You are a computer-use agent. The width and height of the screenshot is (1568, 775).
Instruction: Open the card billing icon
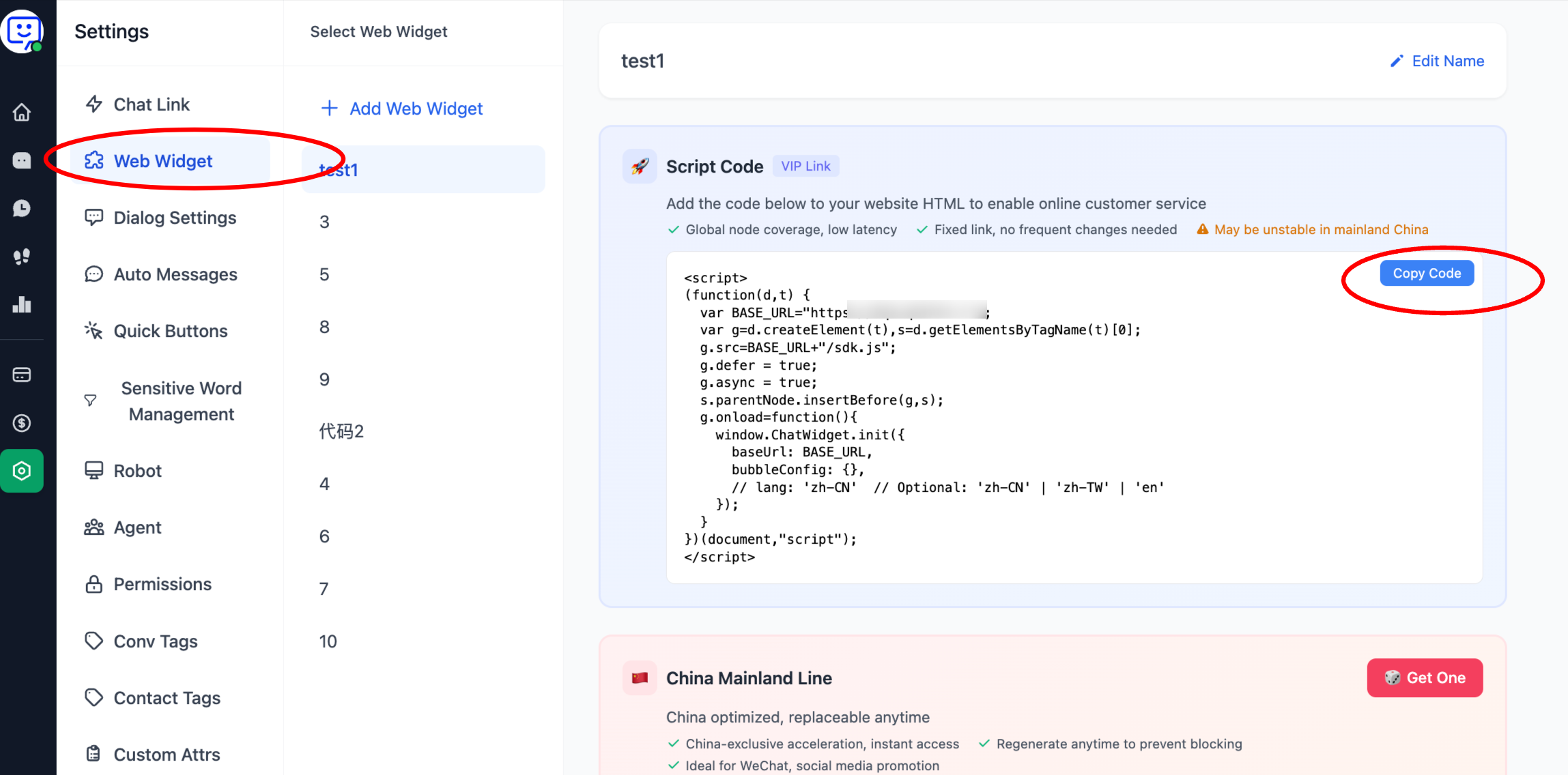(22, 375)
